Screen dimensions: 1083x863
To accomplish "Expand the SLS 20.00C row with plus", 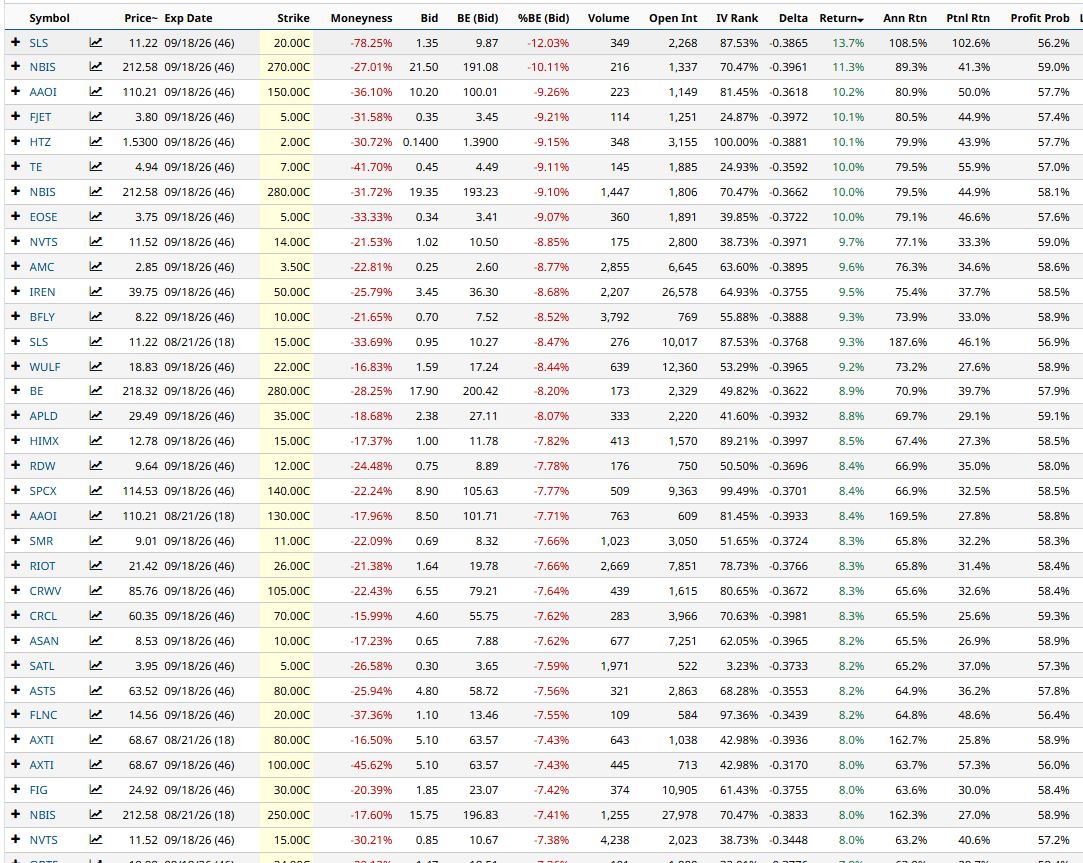I will (x=16, y=42).
